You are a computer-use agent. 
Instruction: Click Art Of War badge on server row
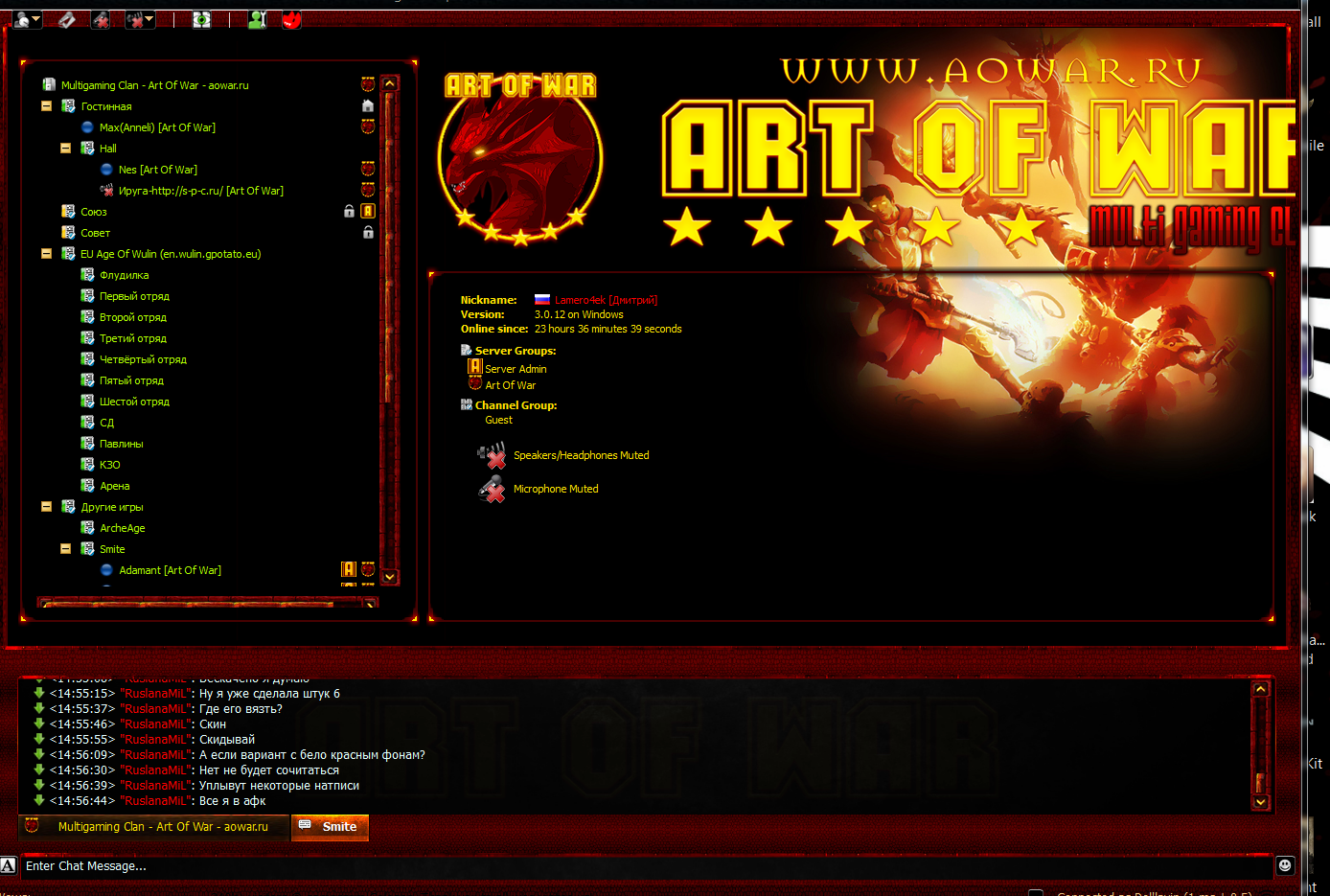tap(368, 84)
